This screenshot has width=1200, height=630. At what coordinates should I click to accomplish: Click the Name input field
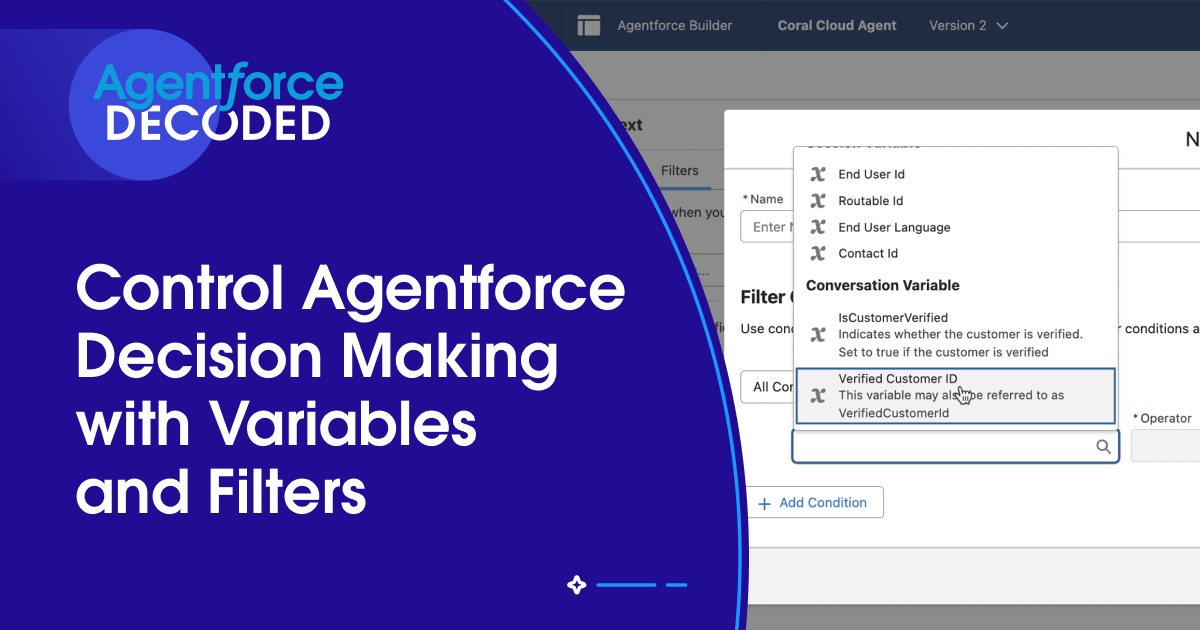767,227
